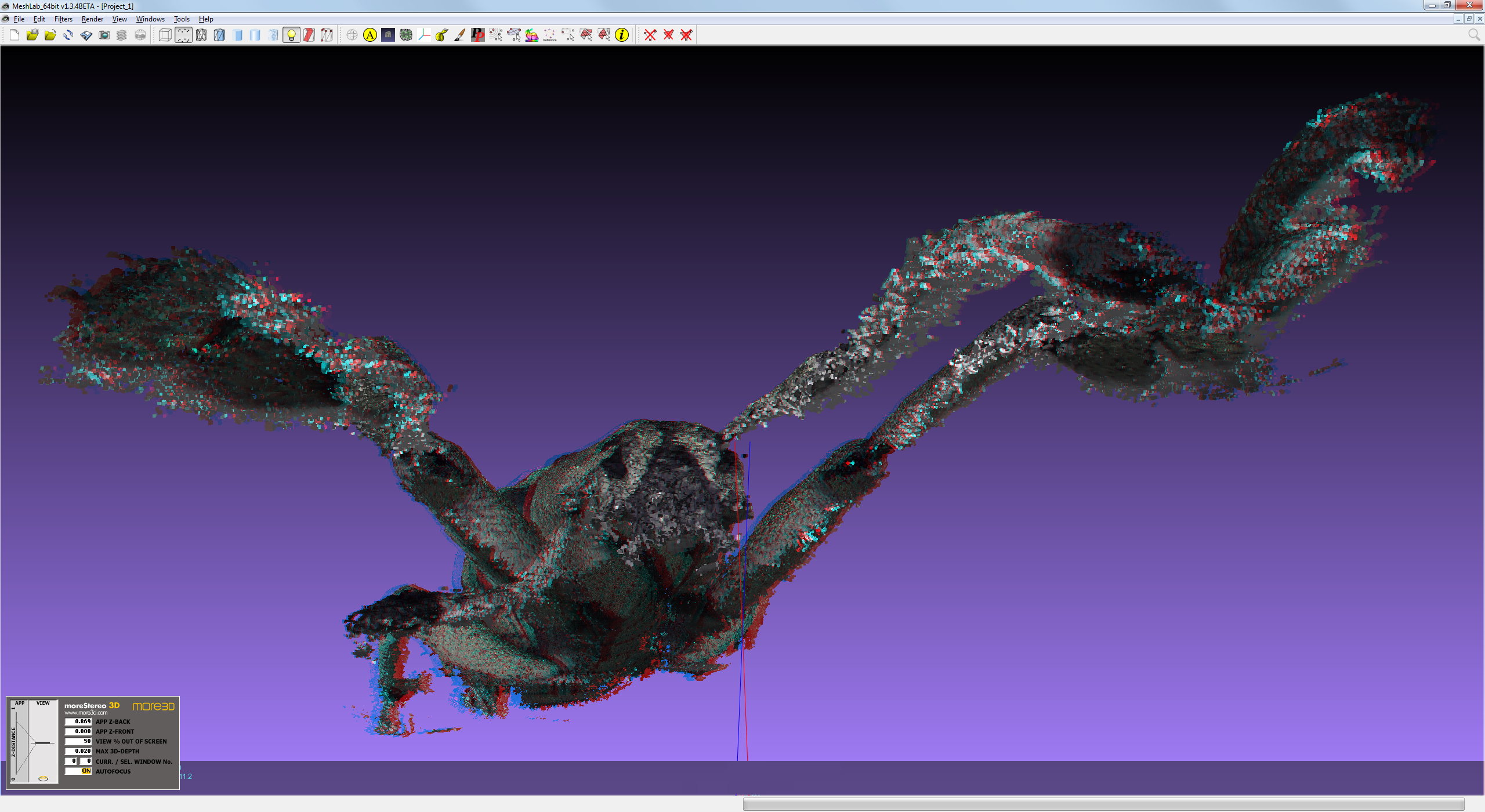This screenshot has height=812, width=1485.
Task: Open the Open Project folder icon
Action: [x=32, y=35]
